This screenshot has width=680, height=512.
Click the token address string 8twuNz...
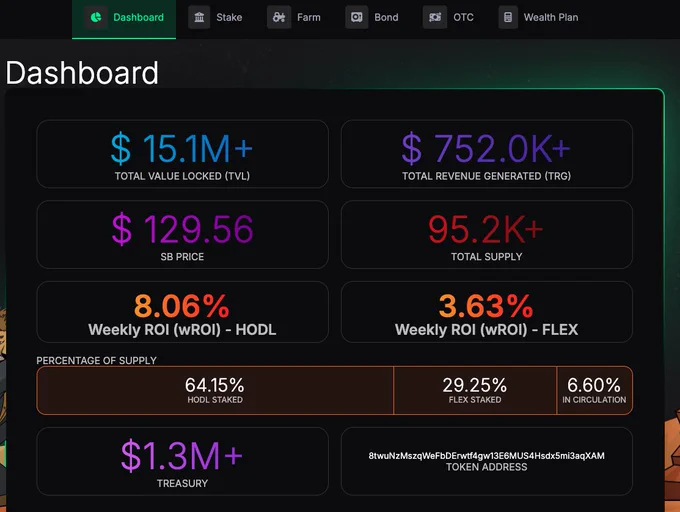(487, 456)
